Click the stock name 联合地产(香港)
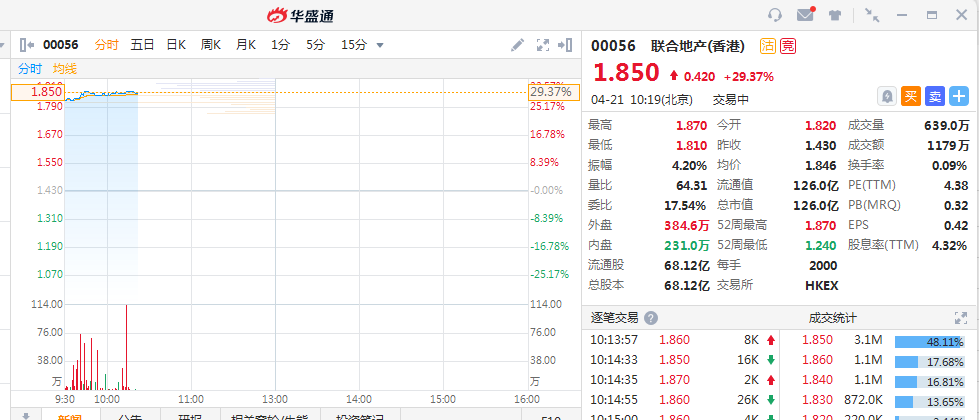This screenshot has width=979, height=420. (699, 46)
